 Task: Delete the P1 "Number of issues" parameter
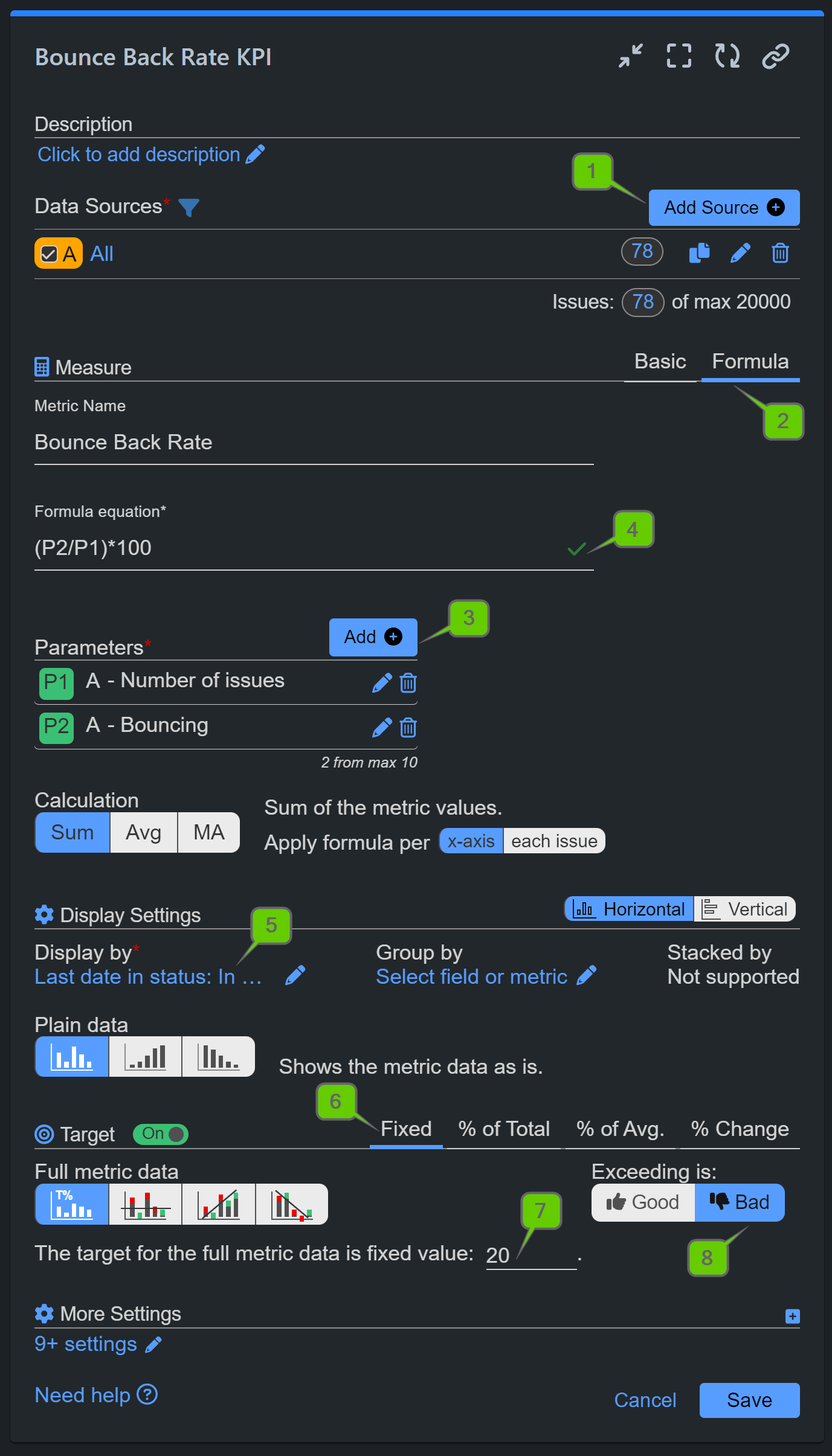(x=408, y=683)
